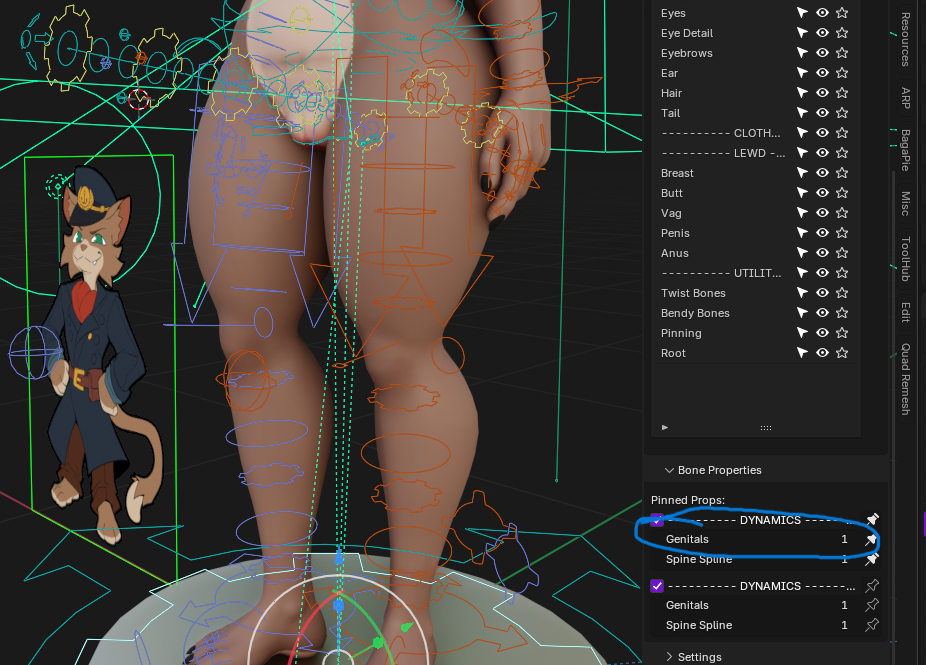Hide the Hair bone collection
This screenshot has width=926, height=665.
click(x=822, y=93)
